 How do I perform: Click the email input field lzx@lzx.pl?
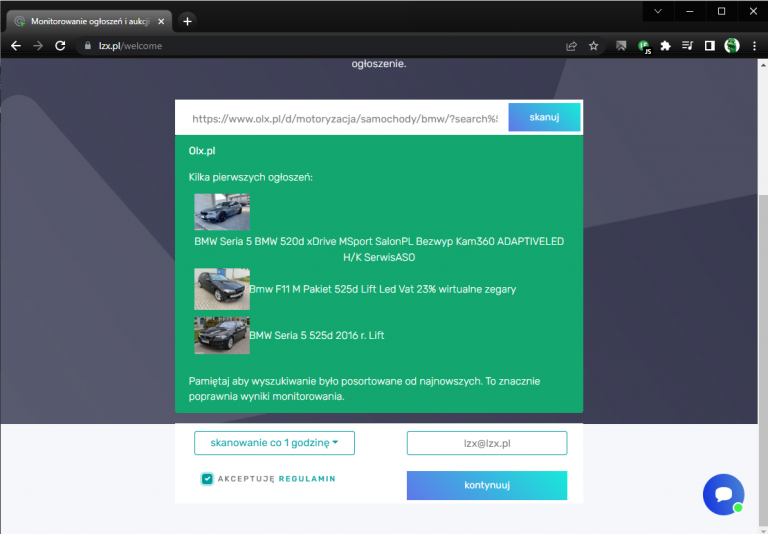point(487,443)
